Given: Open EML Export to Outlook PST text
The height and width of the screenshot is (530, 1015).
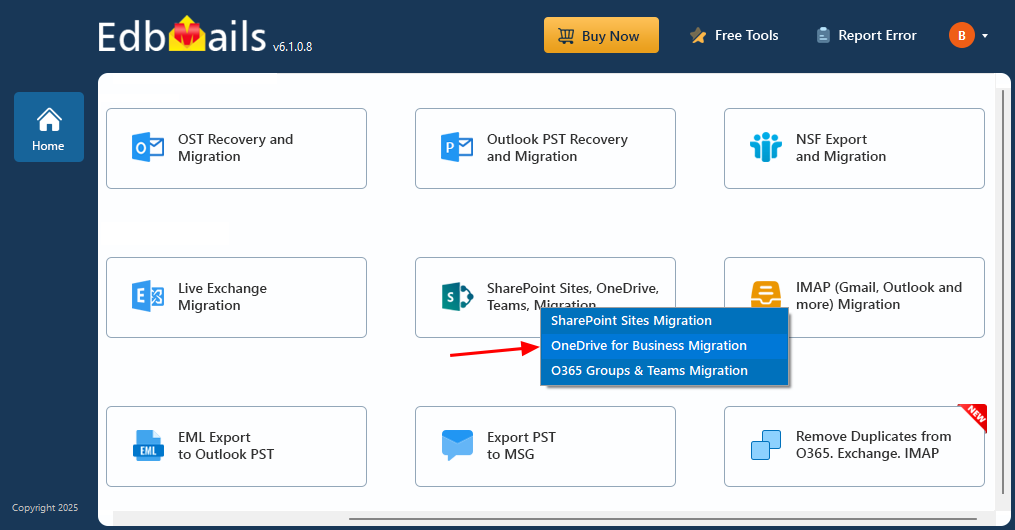Looking at the screenshot, I should click(x=226, y=446).
